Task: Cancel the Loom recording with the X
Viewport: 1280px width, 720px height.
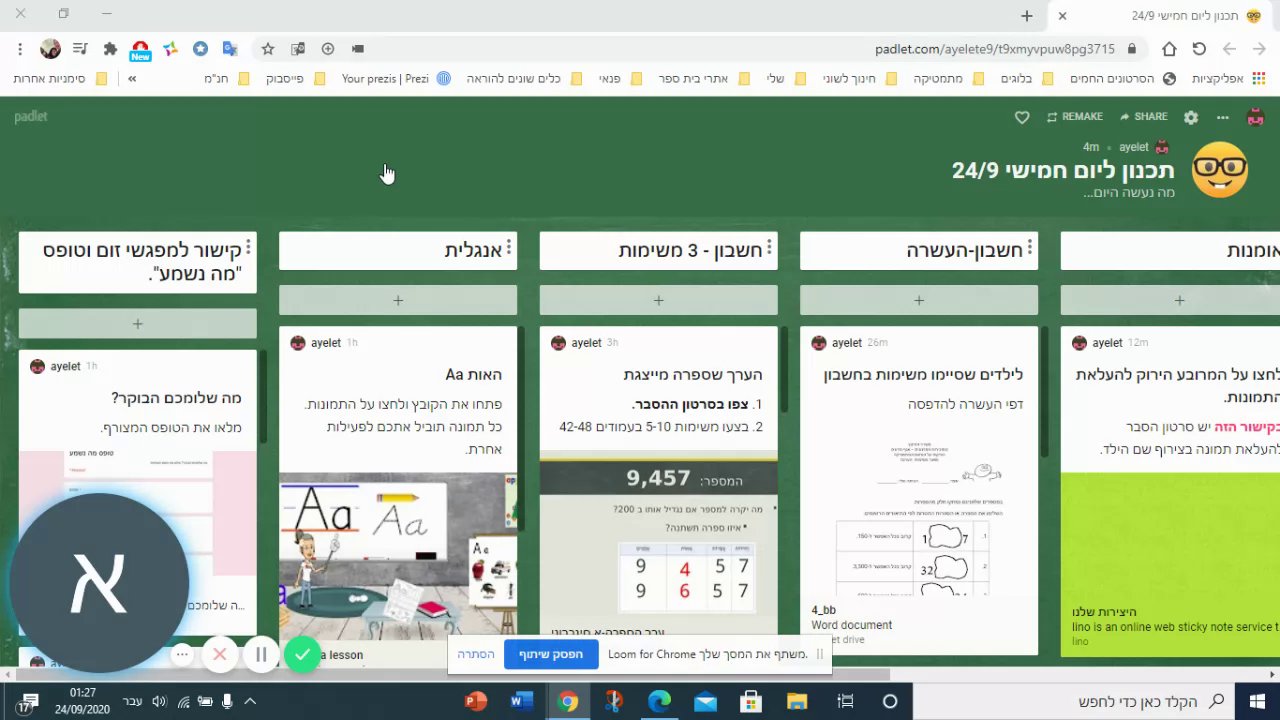Action: click(220, 655)
